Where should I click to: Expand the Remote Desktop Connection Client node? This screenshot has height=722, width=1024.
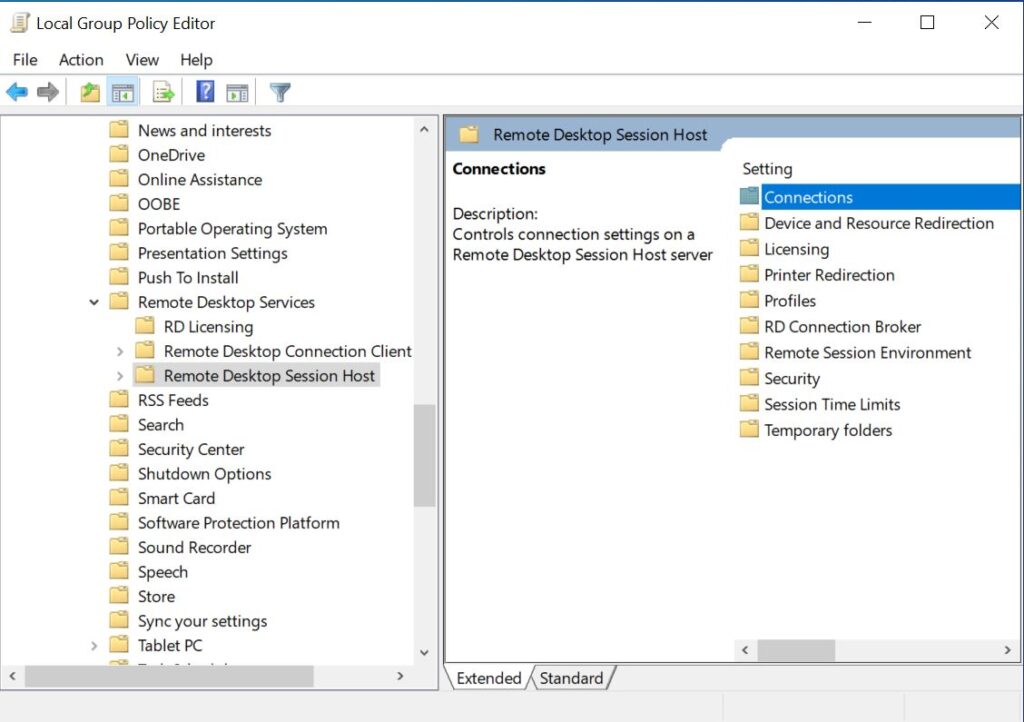(x=120, y=351)
